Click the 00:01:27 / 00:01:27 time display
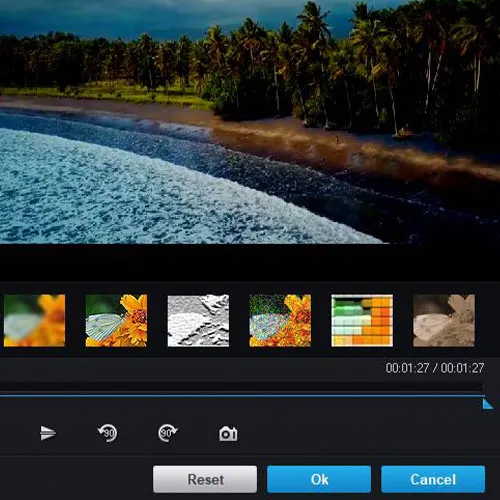Image resolution: width=500 pixels, height=500 pixels. tap(435, 368)
